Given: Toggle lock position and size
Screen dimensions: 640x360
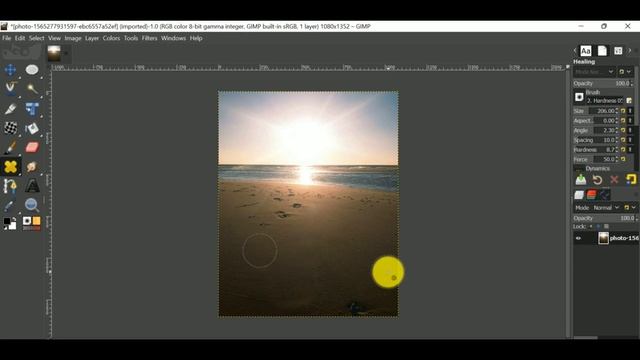Looking at the screenshot, I should pyautogui.click(x=598, y=227).
